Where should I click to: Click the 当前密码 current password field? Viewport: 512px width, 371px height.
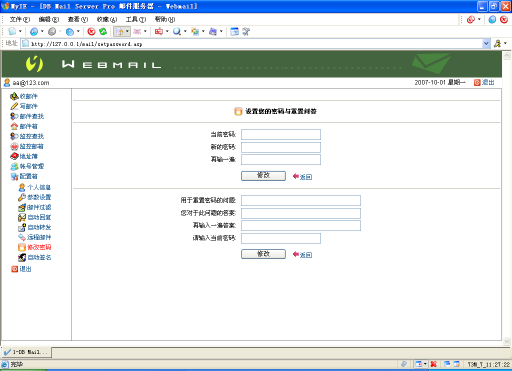coord(281,135)
